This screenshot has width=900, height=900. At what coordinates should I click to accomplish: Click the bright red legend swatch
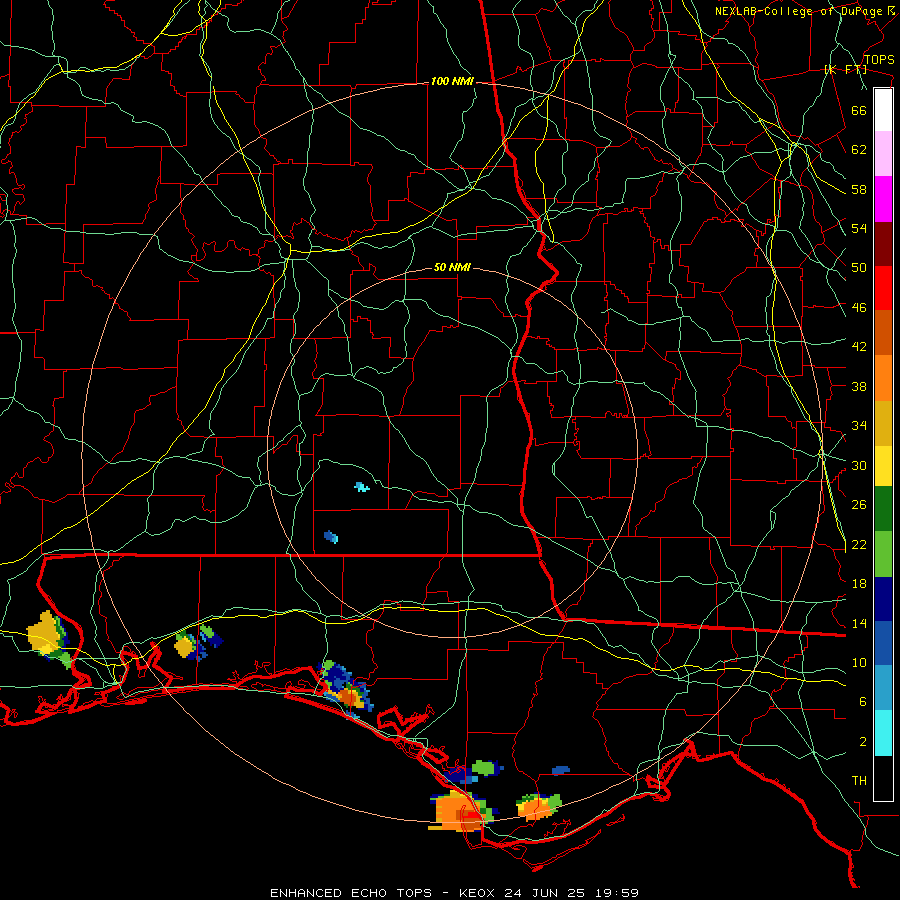[x=883, y=288]
